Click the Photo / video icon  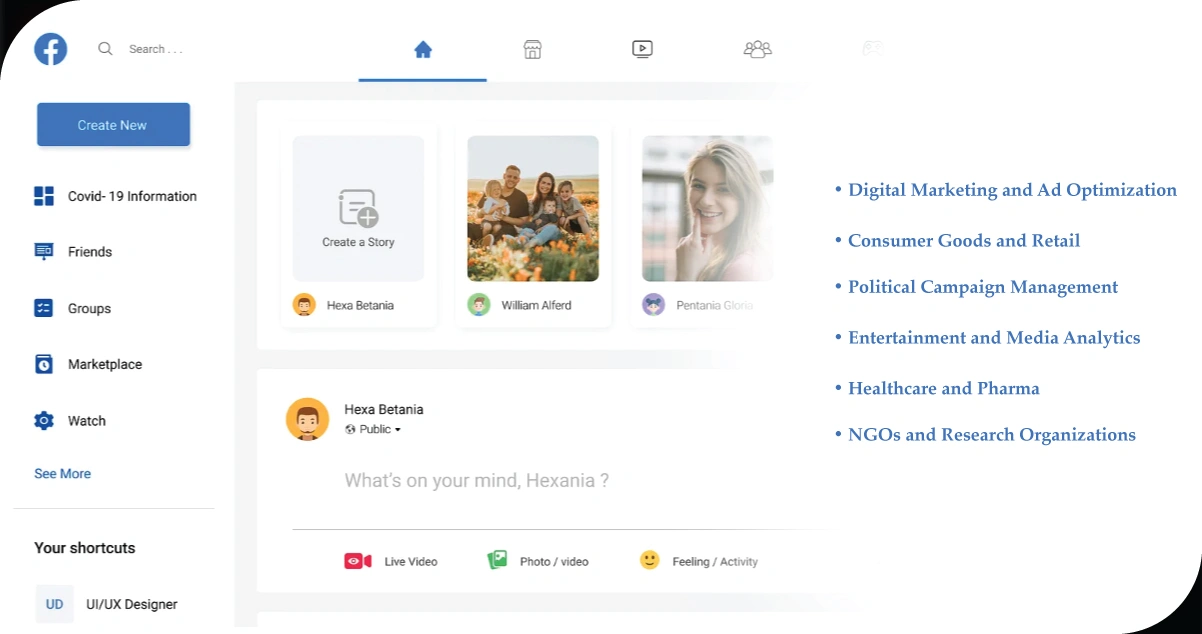[x=497, y=560]
